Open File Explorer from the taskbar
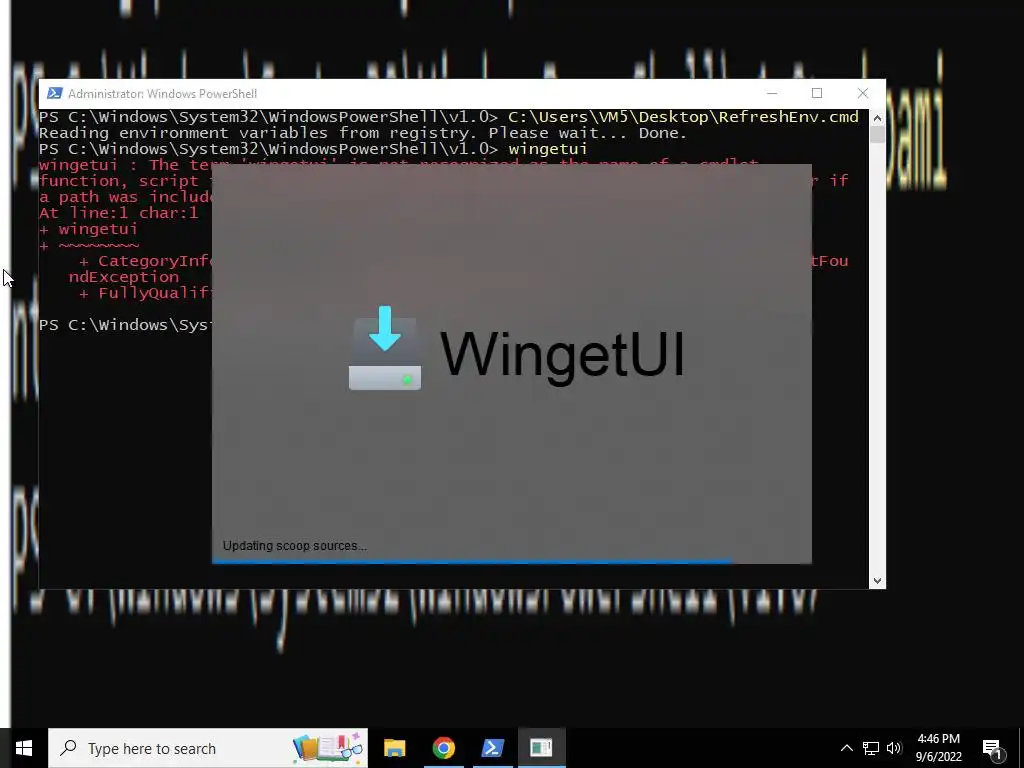Viewport: 1024px width, 768px height. click(x=394, y=748)
